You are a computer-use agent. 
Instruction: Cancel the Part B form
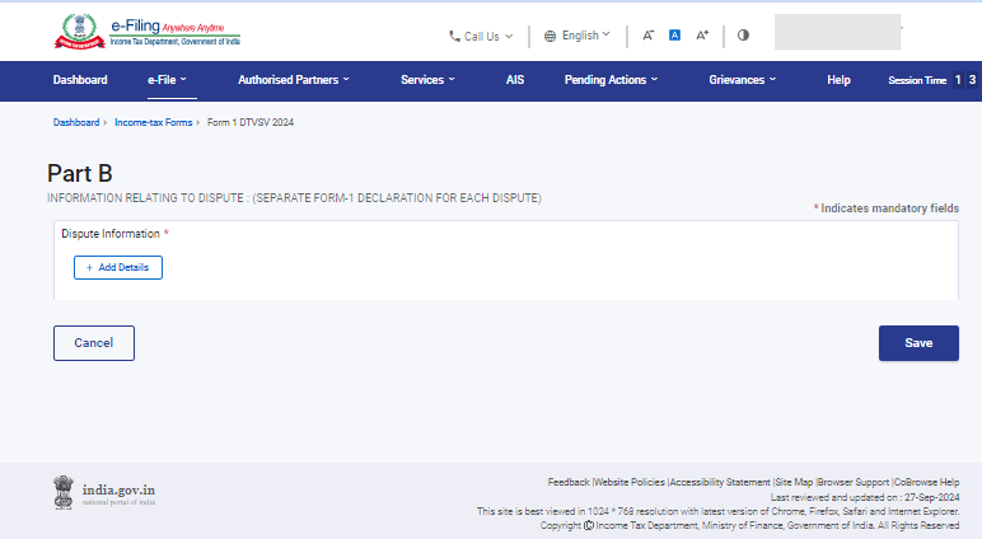(94, 343)
